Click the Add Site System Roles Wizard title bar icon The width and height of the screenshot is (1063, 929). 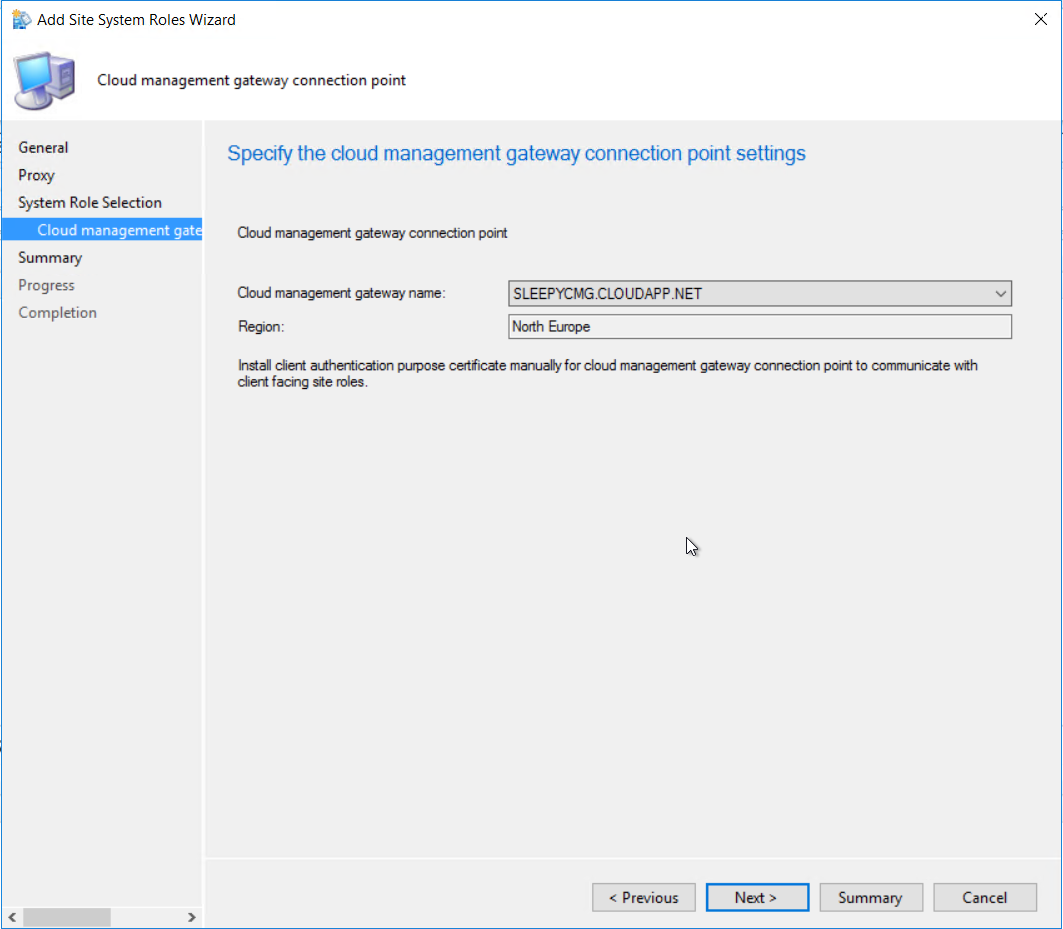(21, 19)
